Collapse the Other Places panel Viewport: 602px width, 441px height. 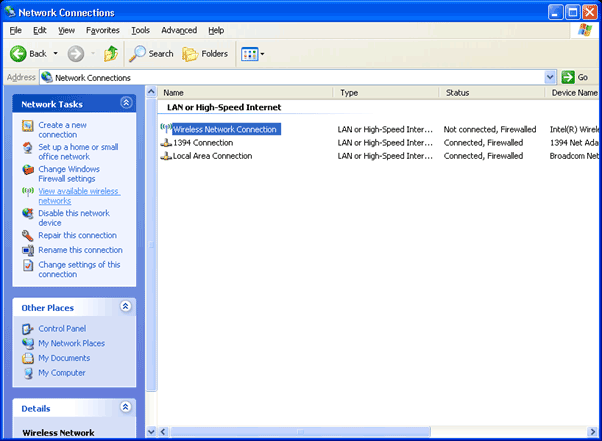(x=126, y=307)
